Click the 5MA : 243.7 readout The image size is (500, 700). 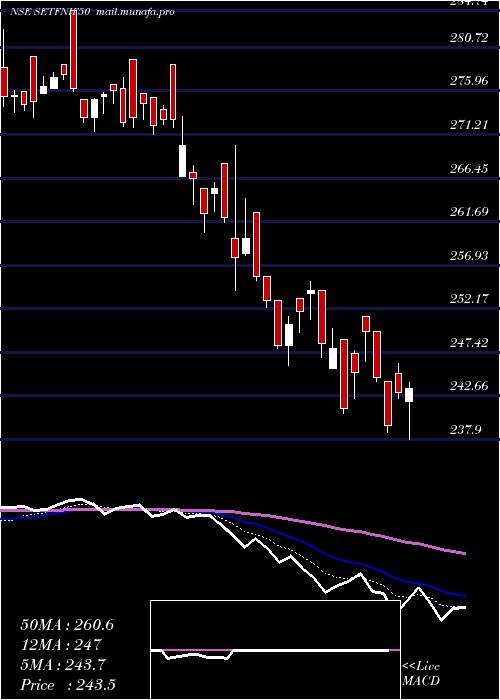pyautogui.click(x=63, y=665)
